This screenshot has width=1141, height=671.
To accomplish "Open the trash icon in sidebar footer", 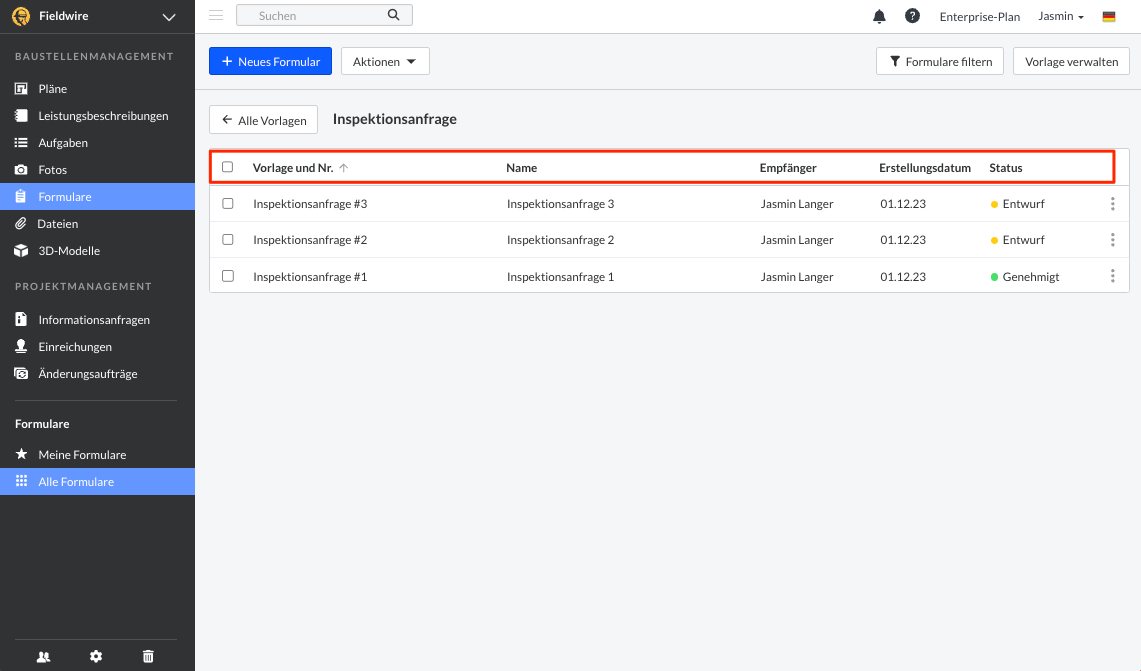I will pos(148,656).
